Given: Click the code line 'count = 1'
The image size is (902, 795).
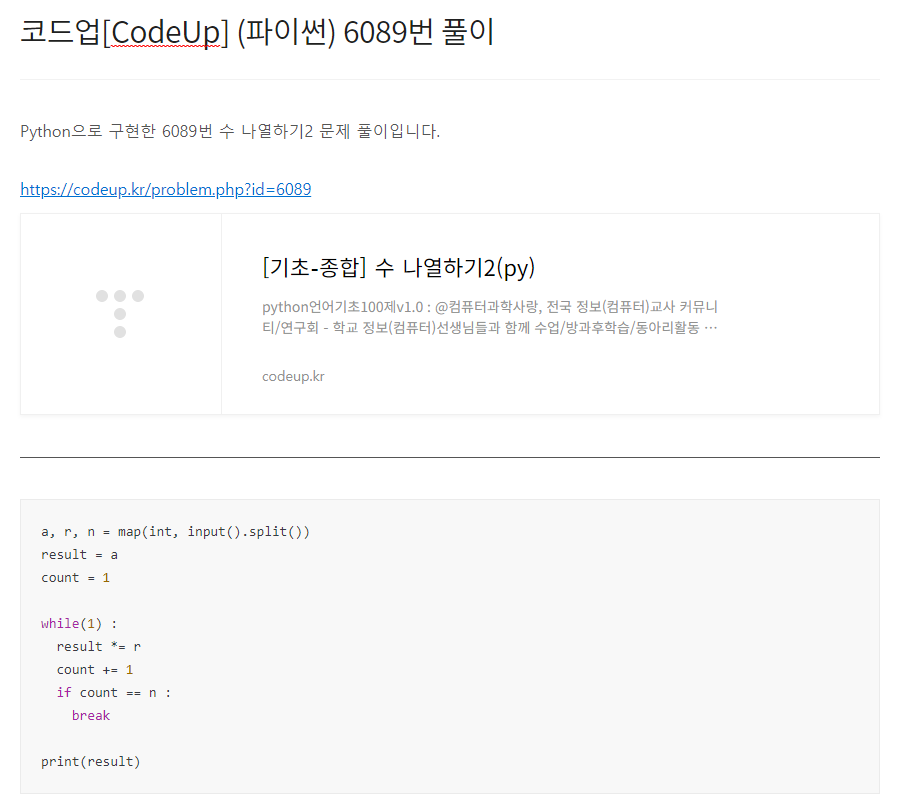Looking at the screenshot, I should click(x=75, y=578).
